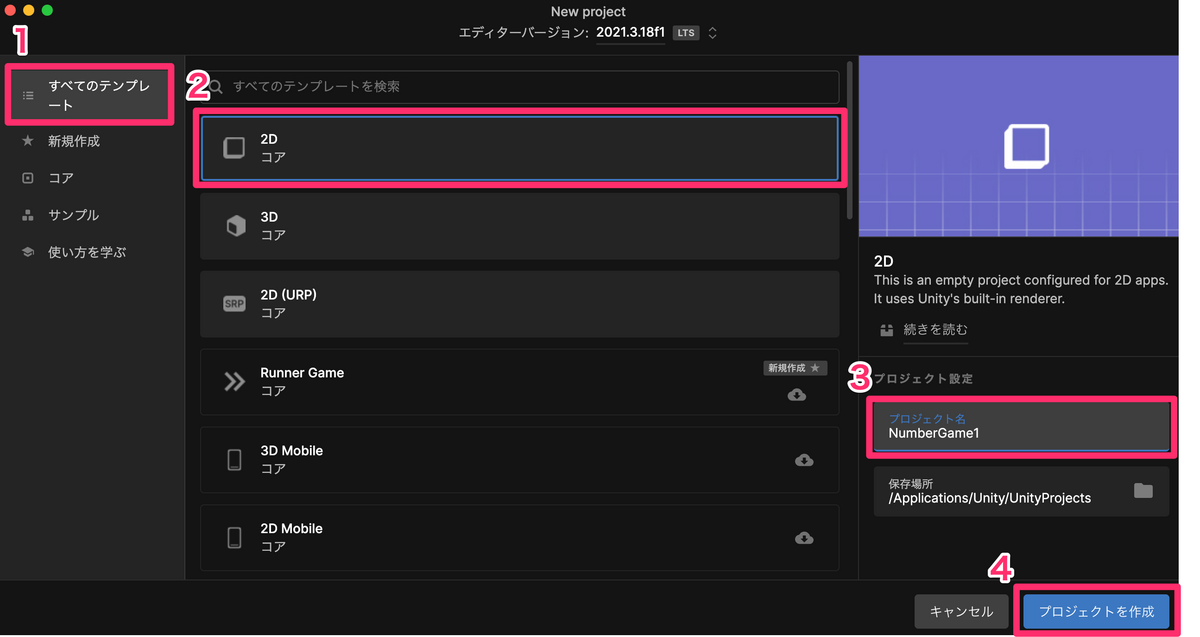Click the star icon beside 新規作成
1200x637 pixels.
28,141
